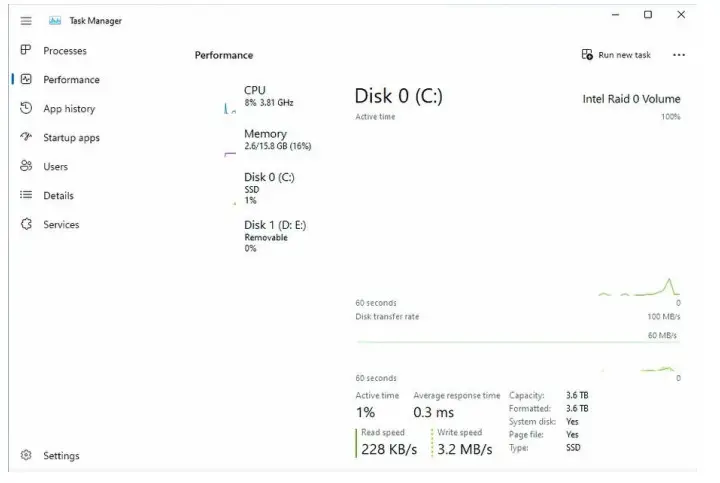The height and width of the screenshot is (483, 720).
Task: Open Settings gear icon
Action: [x=26, y=456]
